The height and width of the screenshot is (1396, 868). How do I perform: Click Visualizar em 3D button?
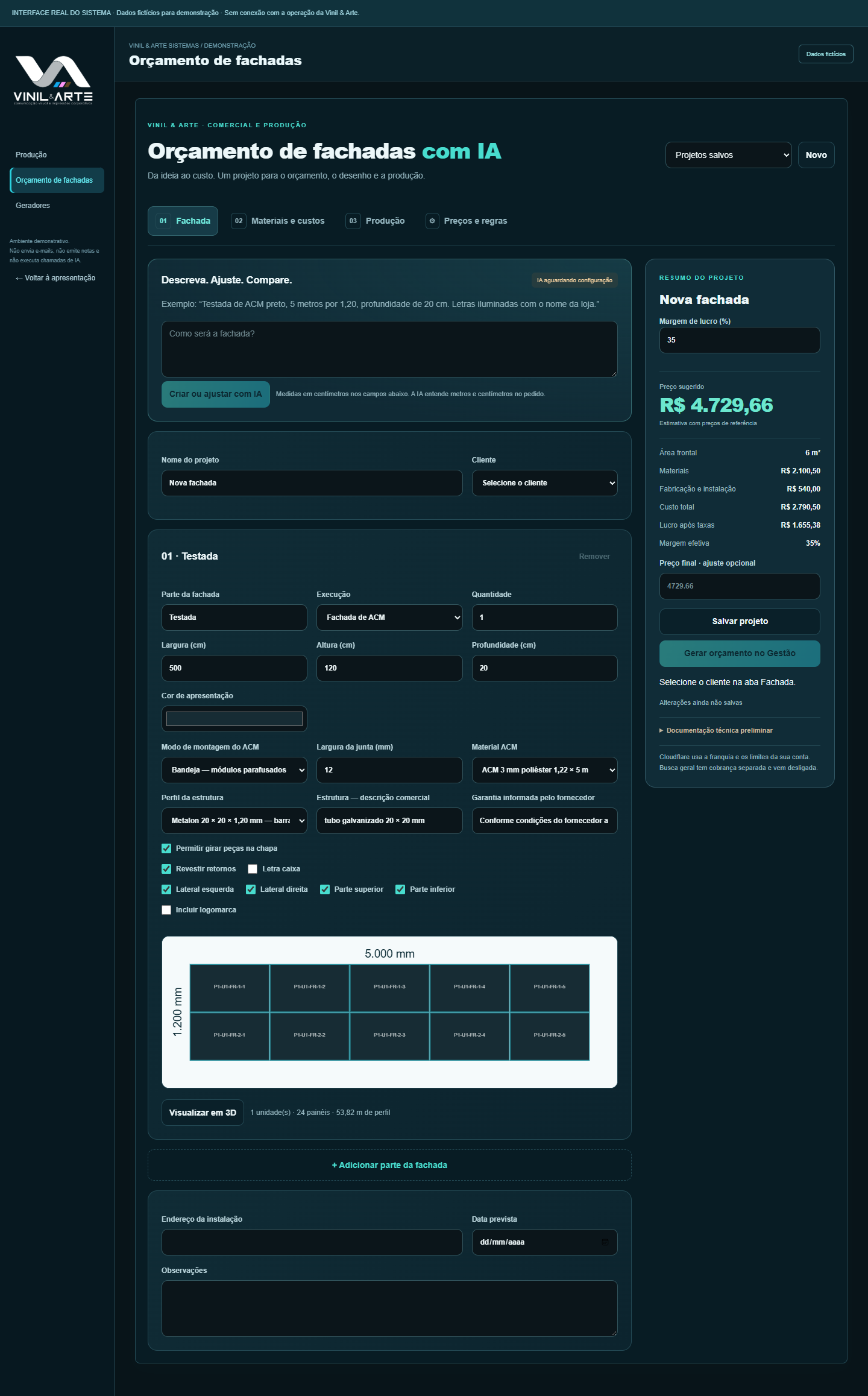pyautogui.click(x=203, y=1113)
